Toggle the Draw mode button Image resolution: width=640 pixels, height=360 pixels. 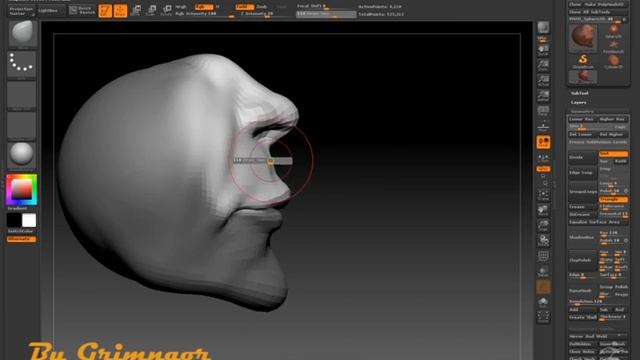pyautogui.click(x=120, y=11)
